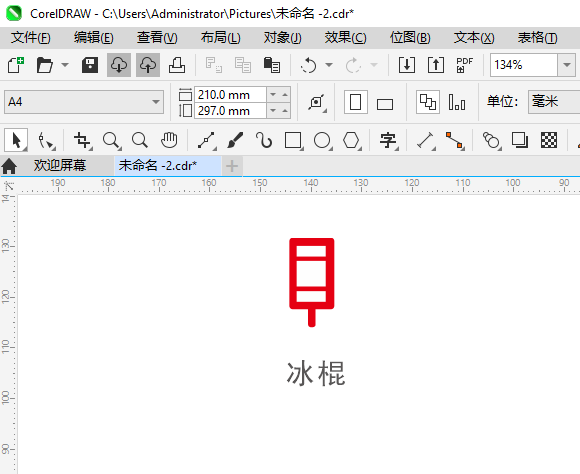Screen dimensions: 580x474
Task: Set page to portrait orientation
Action: pos(355,102)
